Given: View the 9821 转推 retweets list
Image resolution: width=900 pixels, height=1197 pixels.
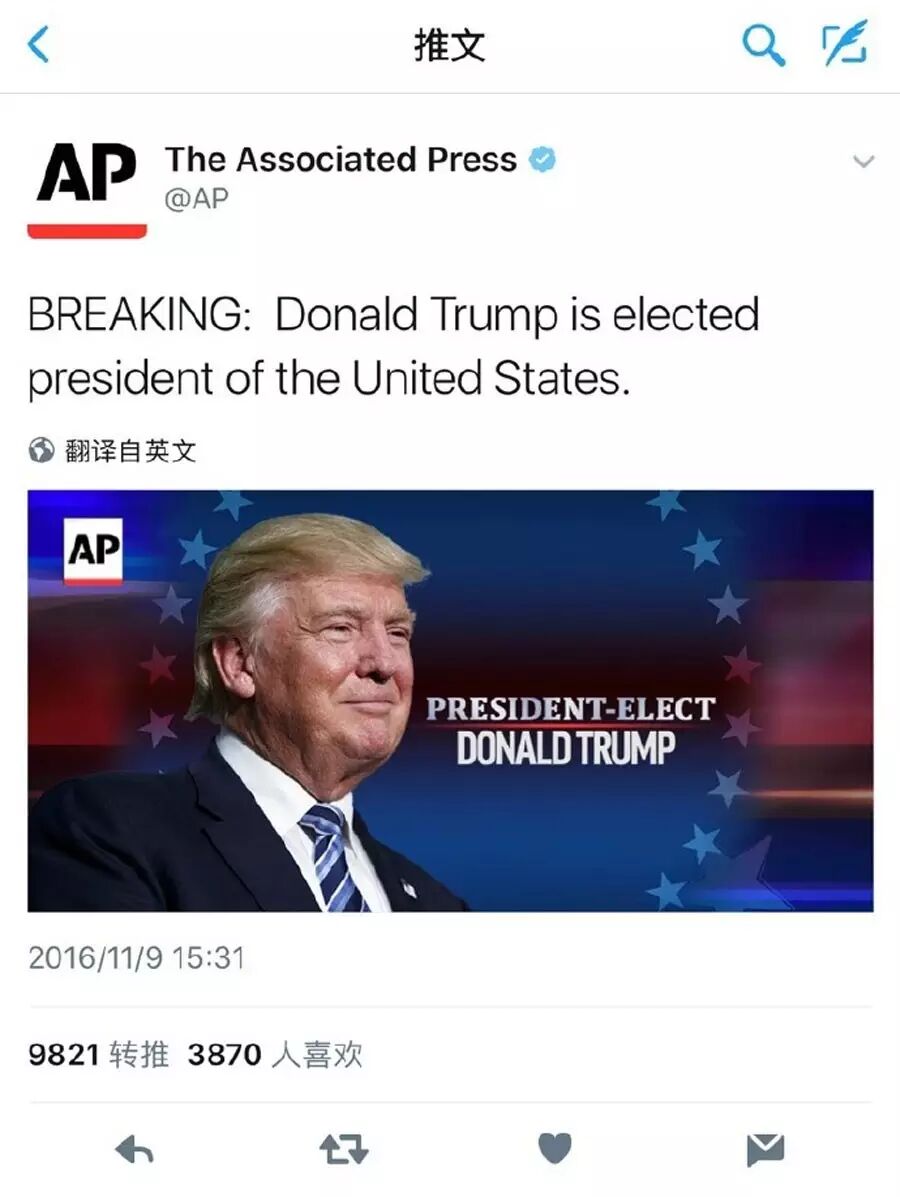Looking at the screenshot, I should pos(98,1055).
